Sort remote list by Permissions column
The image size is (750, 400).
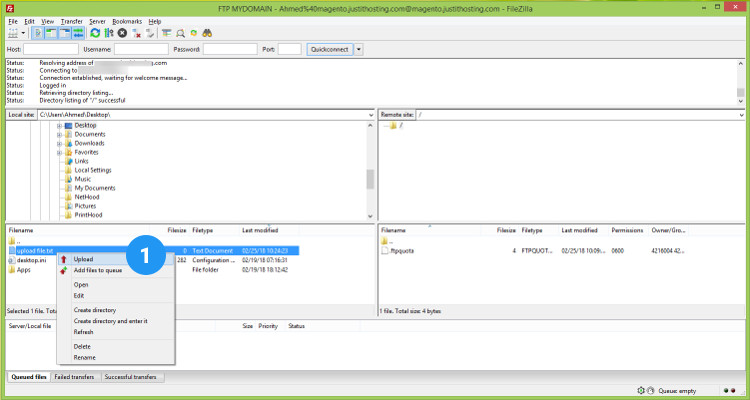627,230
